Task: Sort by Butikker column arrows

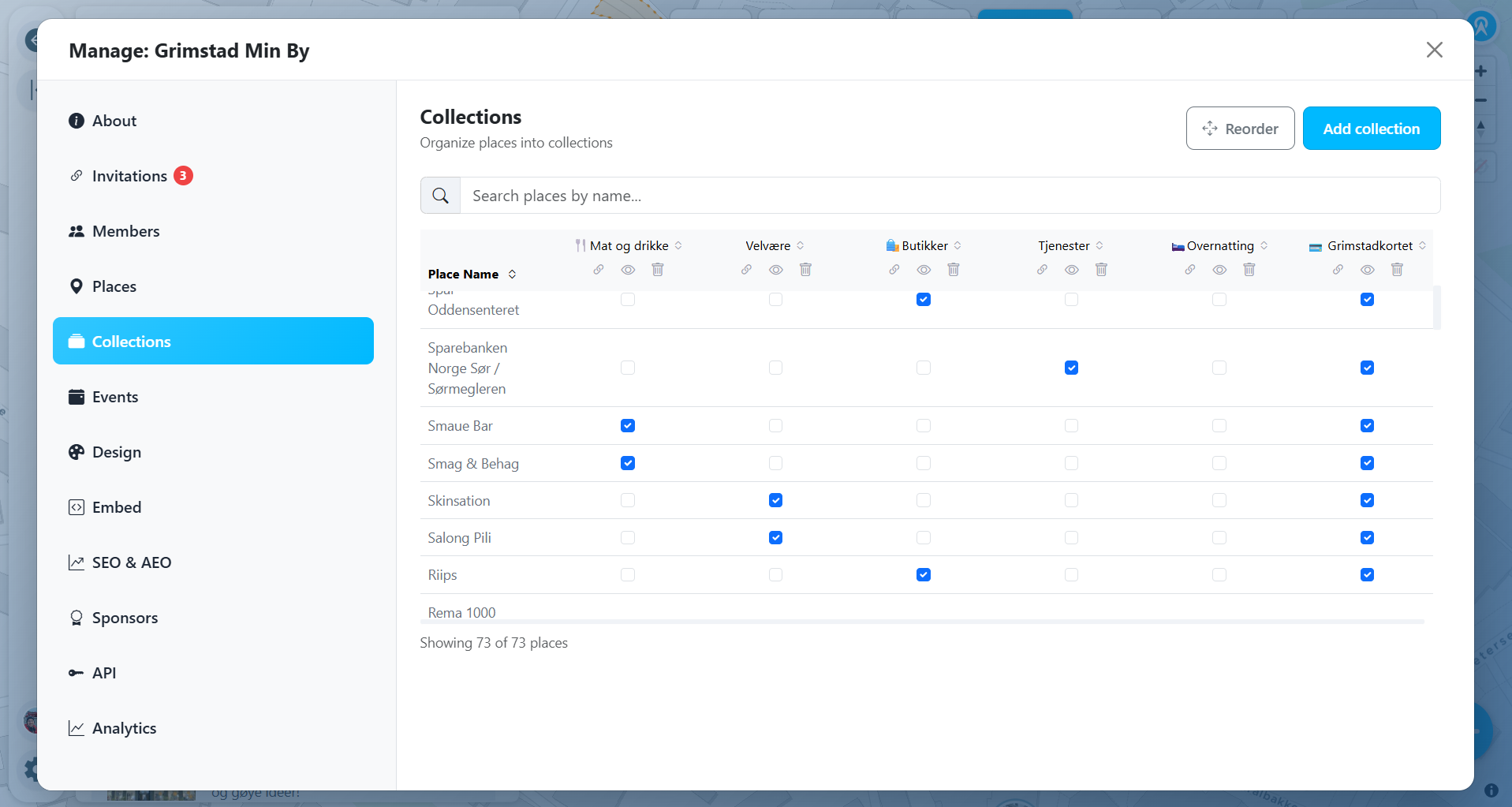Action: (x=958, y=245)
